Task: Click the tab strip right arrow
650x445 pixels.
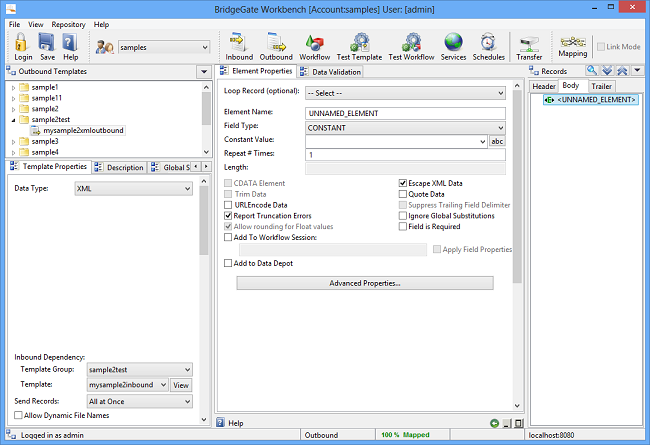Action: click(x=206, y=167)
